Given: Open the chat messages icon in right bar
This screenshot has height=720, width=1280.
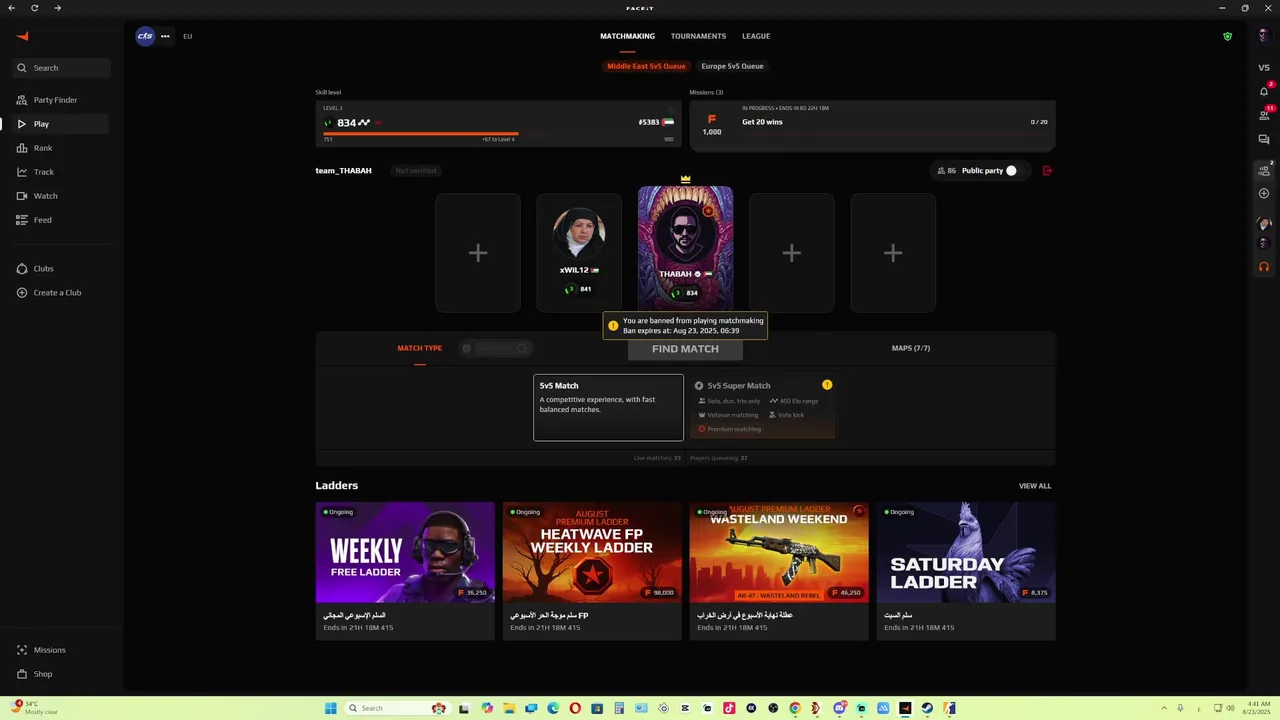Looking at the screenshot, I should pos(1264,139).
